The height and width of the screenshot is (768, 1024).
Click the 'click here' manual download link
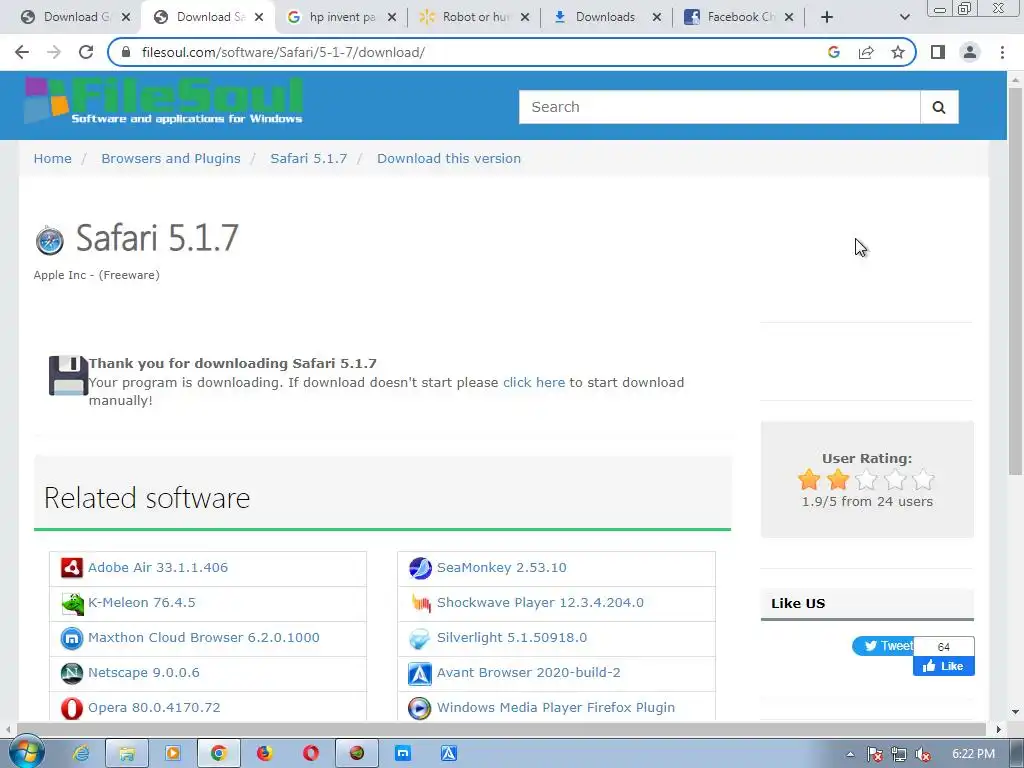[534, 383]
